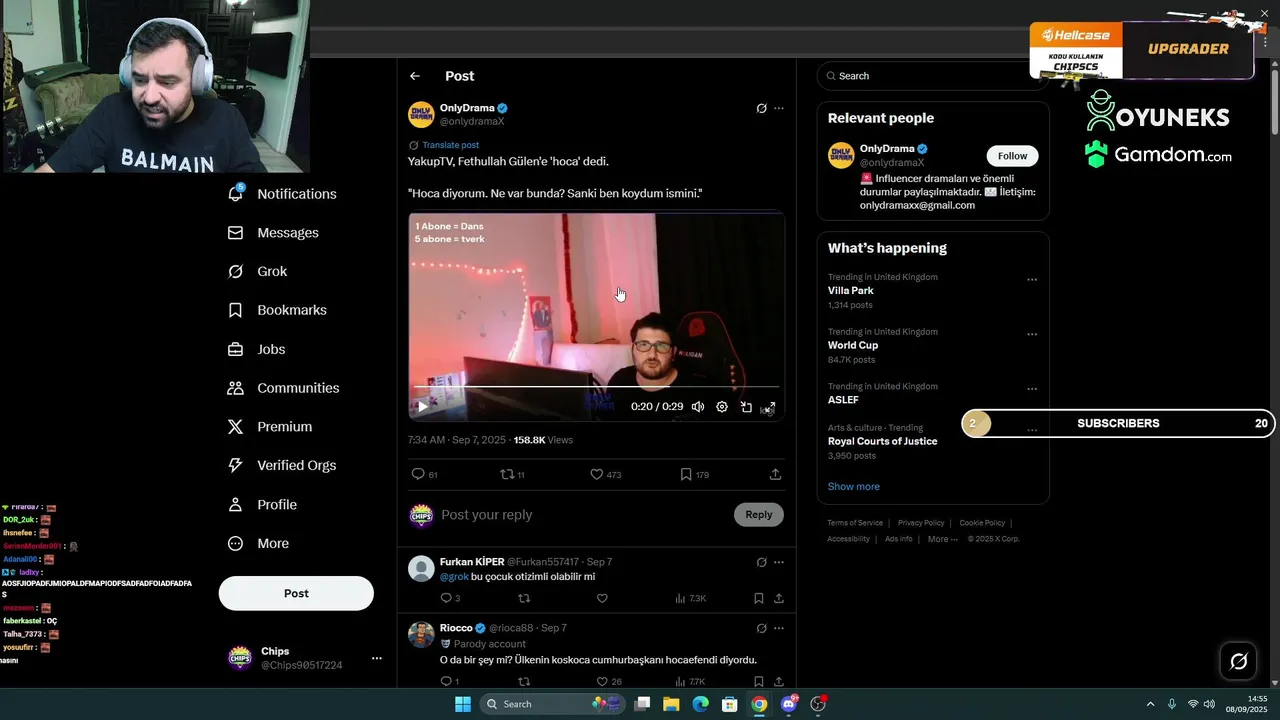Viewport: 1280px width, 720px height.
Task: Show hidden system tray icons
Action: point(1150,704)
